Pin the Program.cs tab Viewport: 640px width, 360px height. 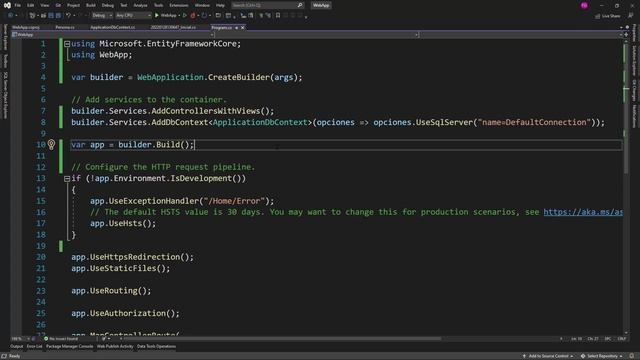click(236, 27)
